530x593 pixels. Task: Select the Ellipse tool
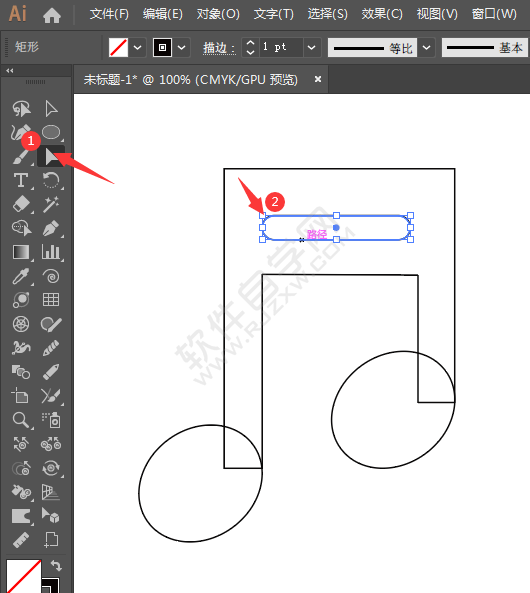click(x=51, y=132)
